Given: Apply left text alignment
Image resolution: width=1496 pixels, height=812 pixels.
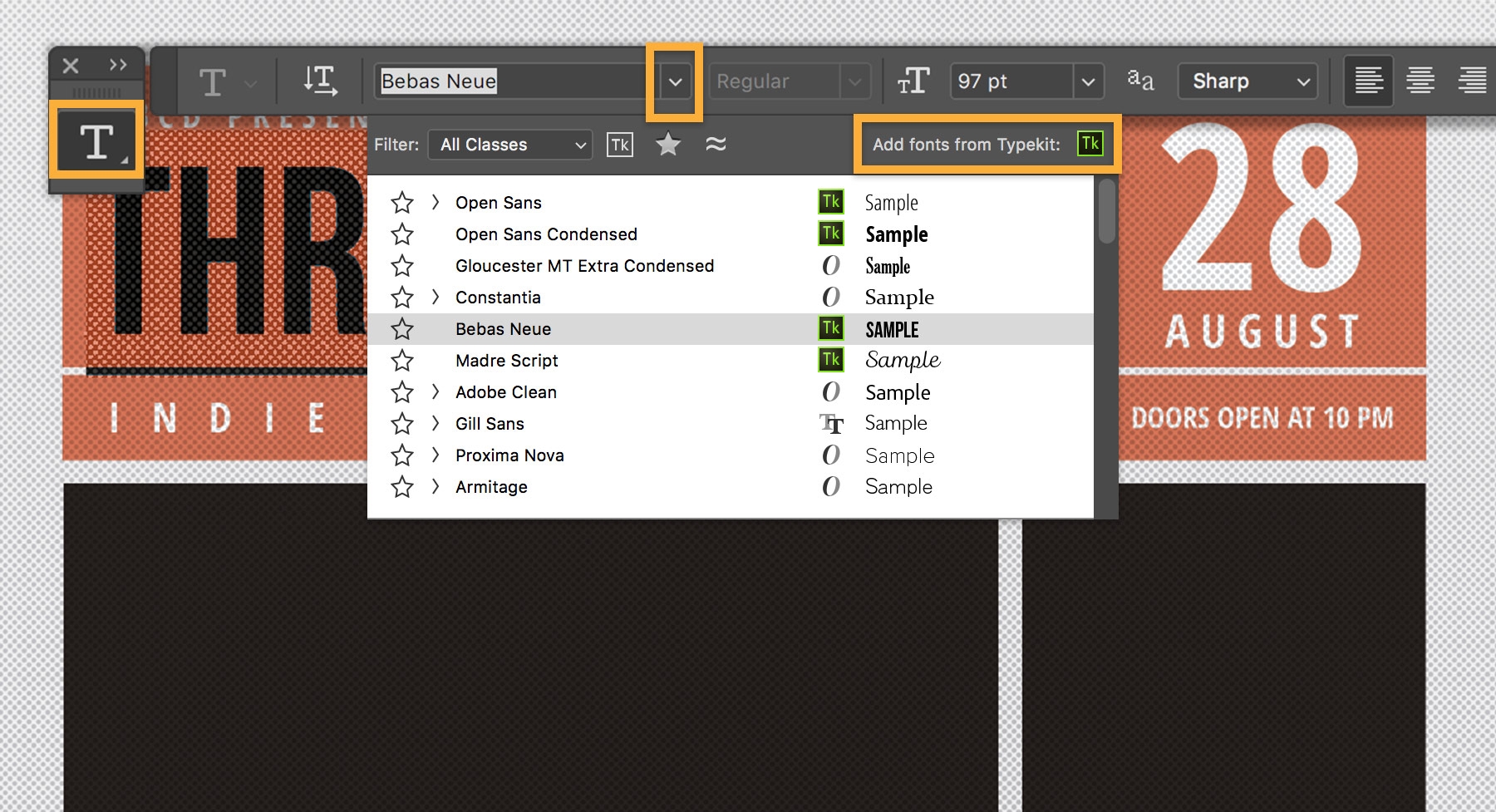Looking at the screenshot, I should point(1368,81).
